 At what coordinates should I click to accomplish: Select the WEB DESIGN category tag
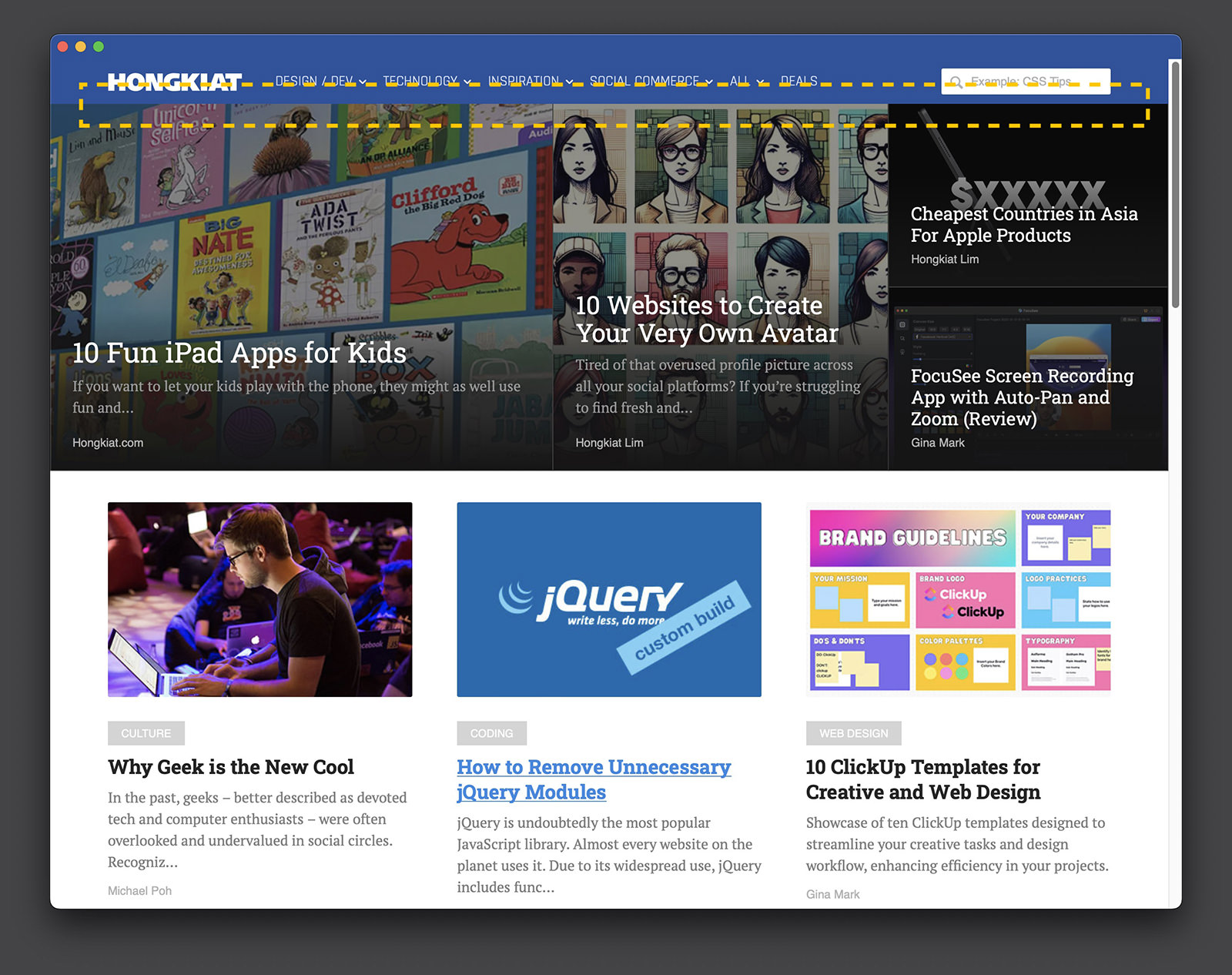pos(853,733)
